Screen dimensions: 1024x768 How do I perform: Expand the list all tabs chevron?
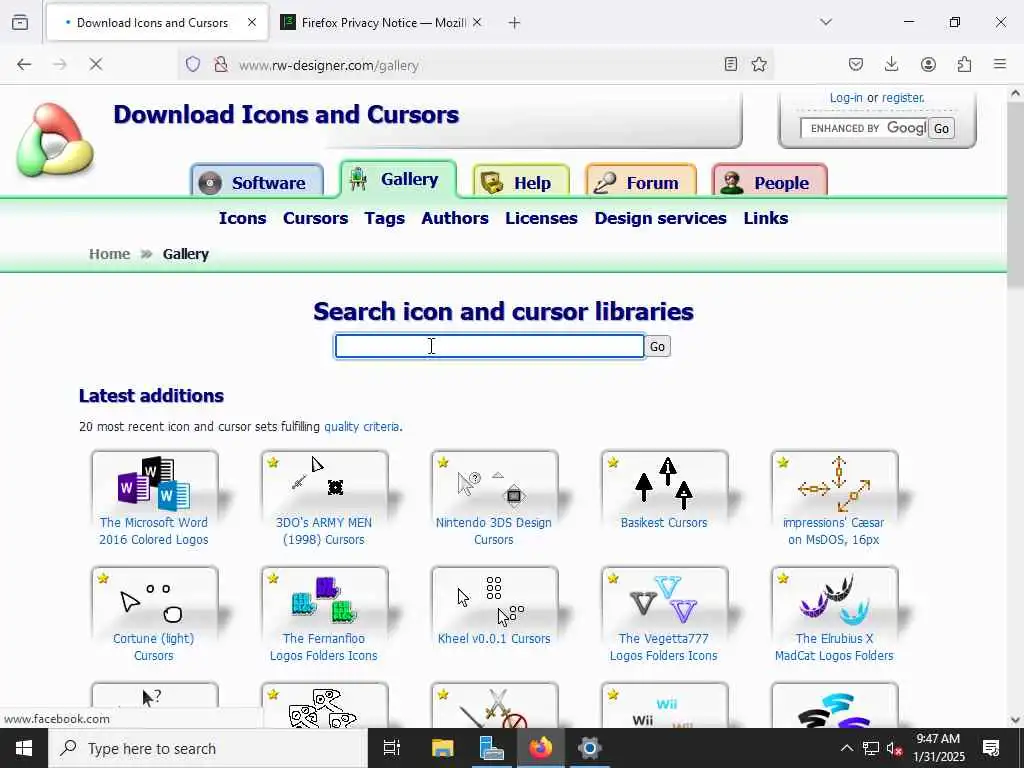826,22
